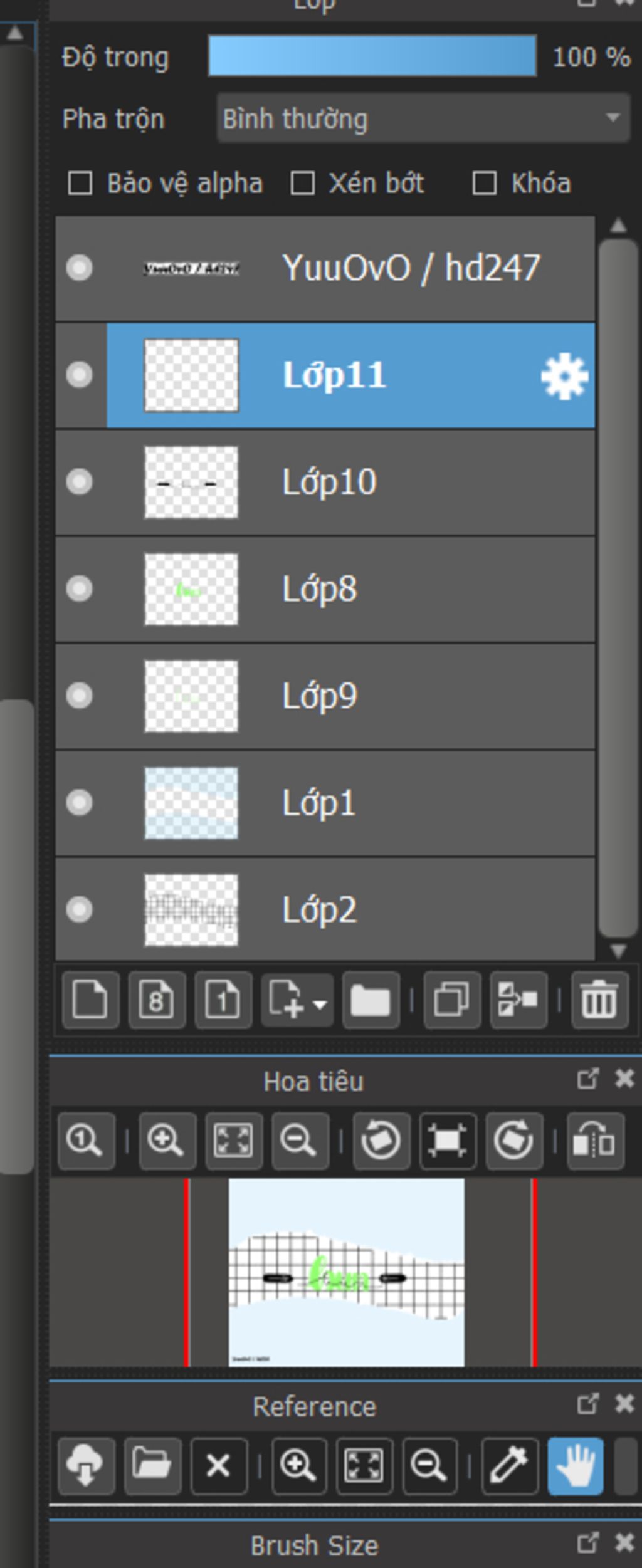Open an image file in Reference
642x1568 pixels.
click(x=152, y=1466)
